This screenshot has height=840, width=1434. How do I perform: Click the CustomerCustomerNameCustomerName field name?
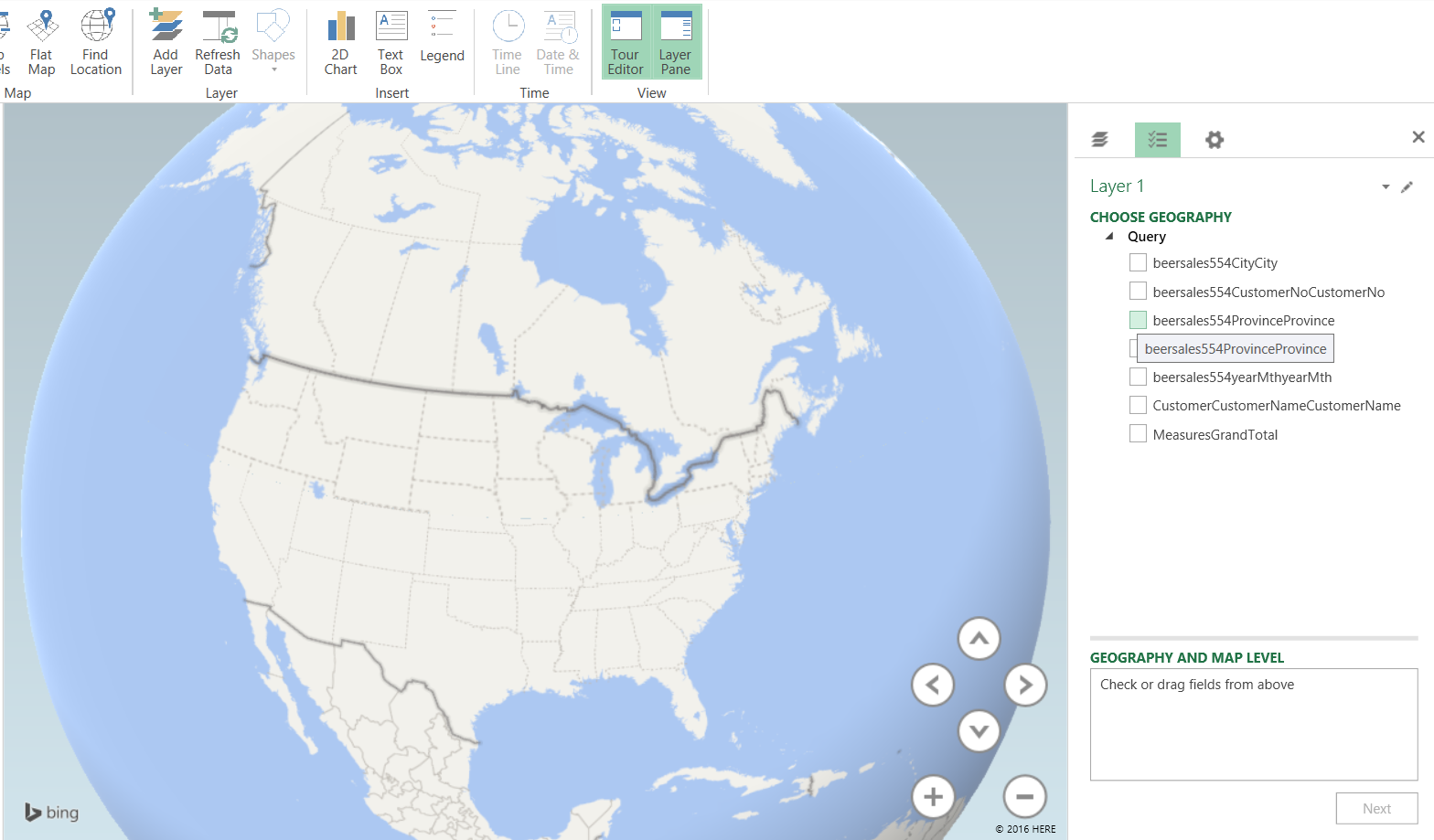[x=1277, y=406]
